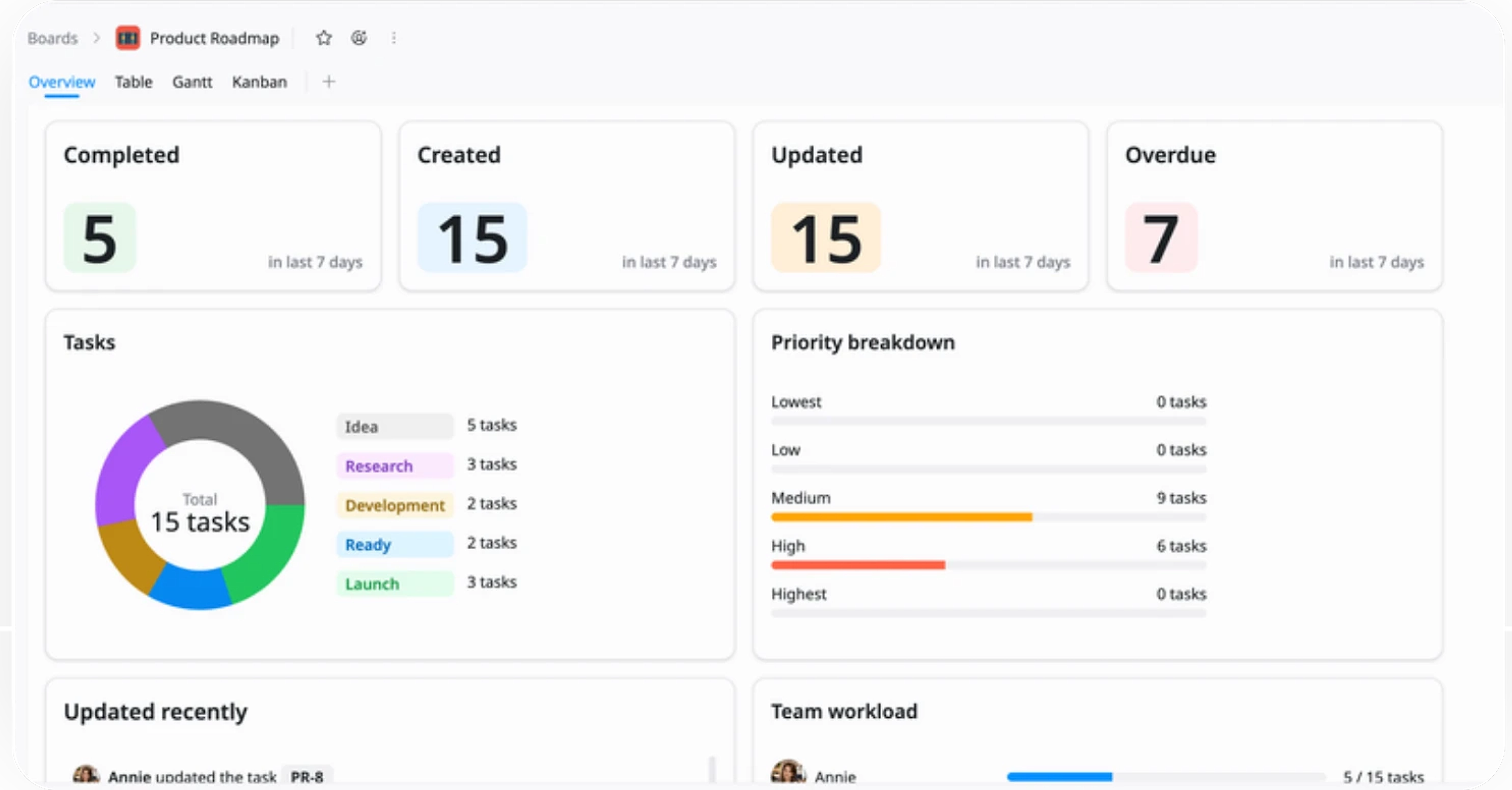Viewport: 1512px width, 790px height.
Task: Click the Updated count 15
Action: pyautogui.click(x=826, y=238)
